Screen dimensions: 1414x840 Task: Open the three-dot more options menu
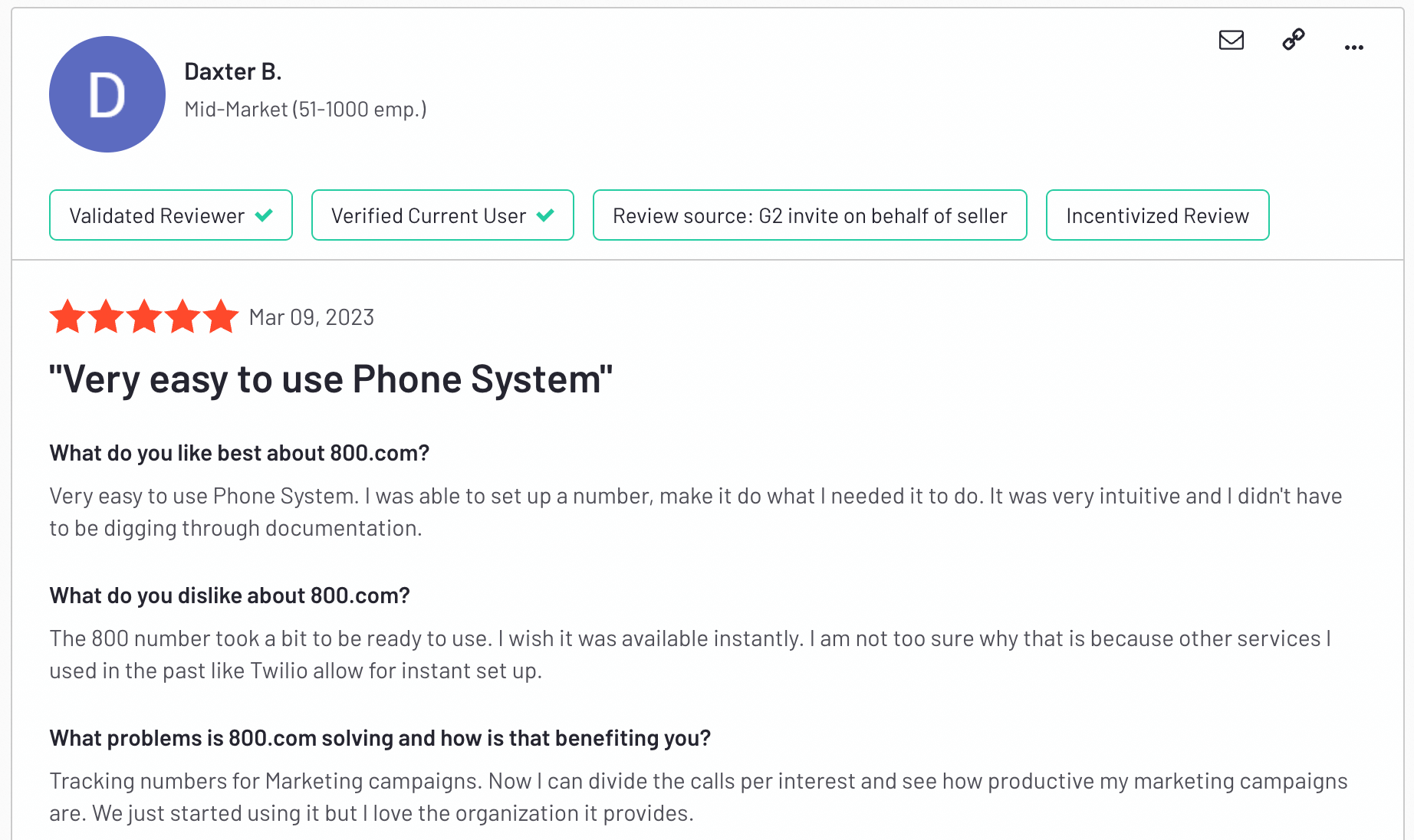click(1354, 48)
